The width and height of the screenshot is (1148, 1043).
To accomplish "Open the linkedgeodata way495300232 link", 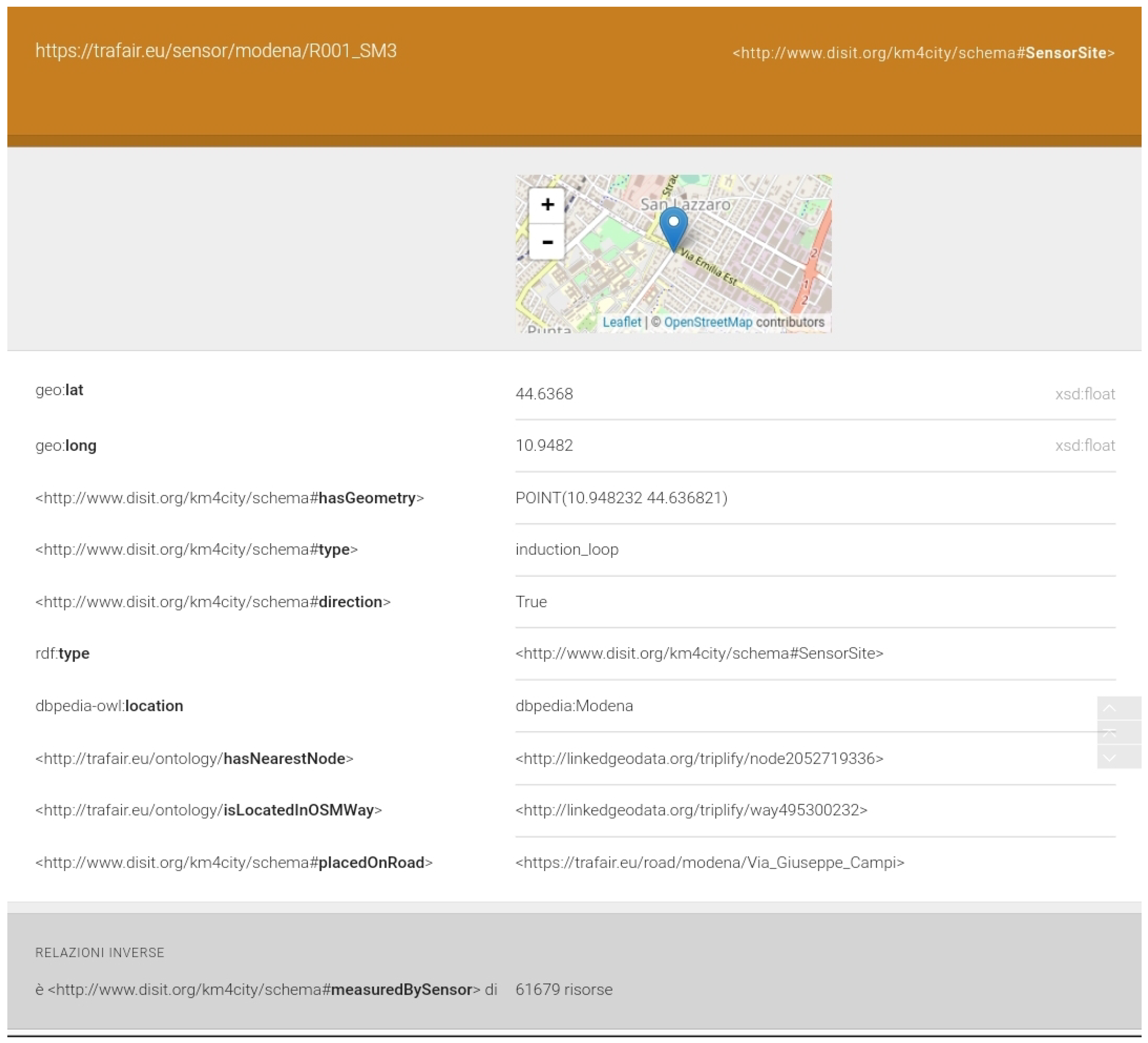I will click(x=691, y=809).
